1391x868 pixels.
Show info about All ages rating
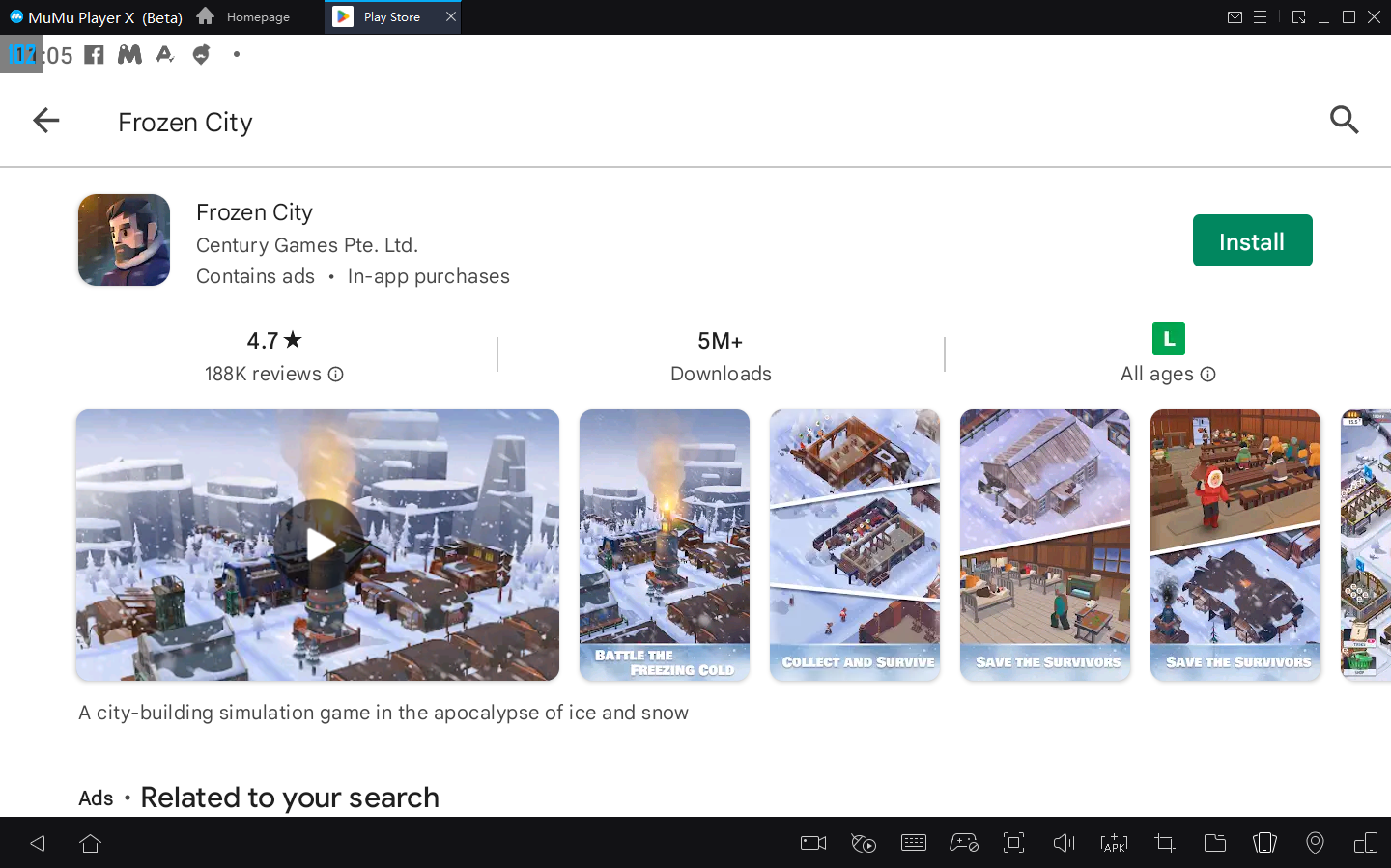(x=1208, y=375)
